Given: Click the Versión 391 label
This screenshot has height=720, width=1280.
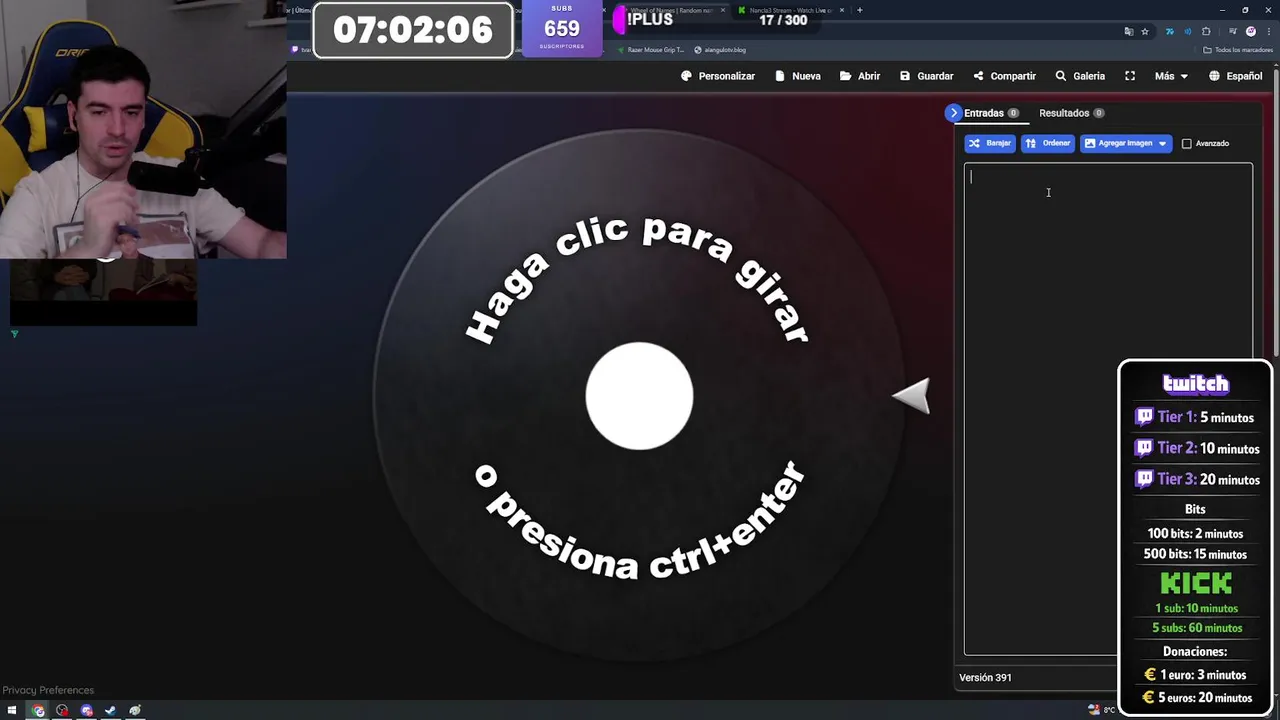Looking at the screenshot, I should pos(985,677).
